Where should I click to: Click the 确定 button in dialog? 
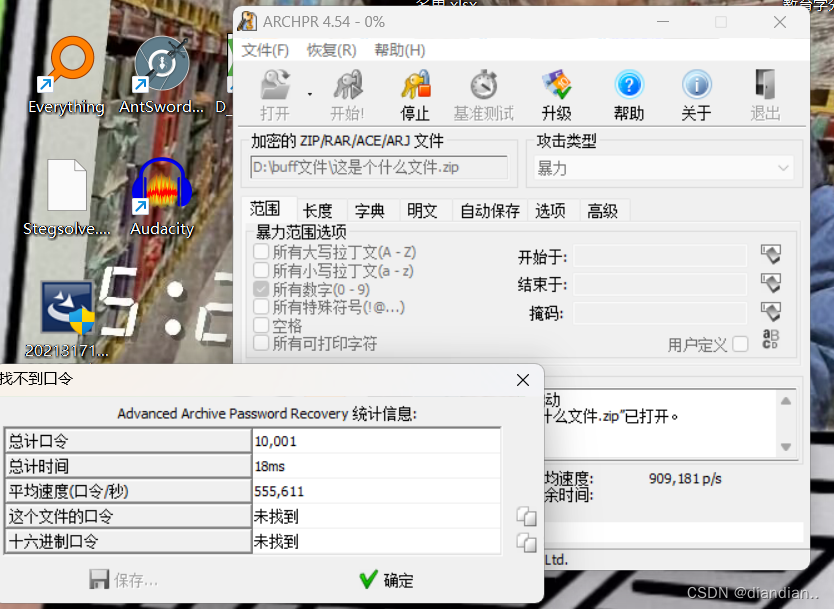tap(387, 580)
